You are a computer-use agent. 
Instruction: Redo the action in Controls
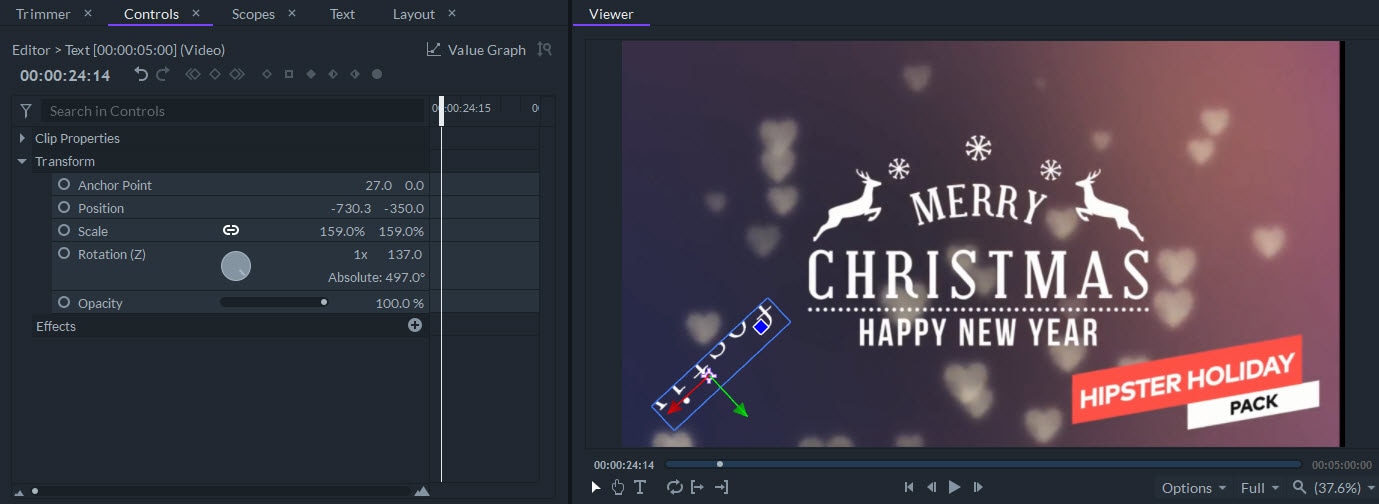(162, 74)
